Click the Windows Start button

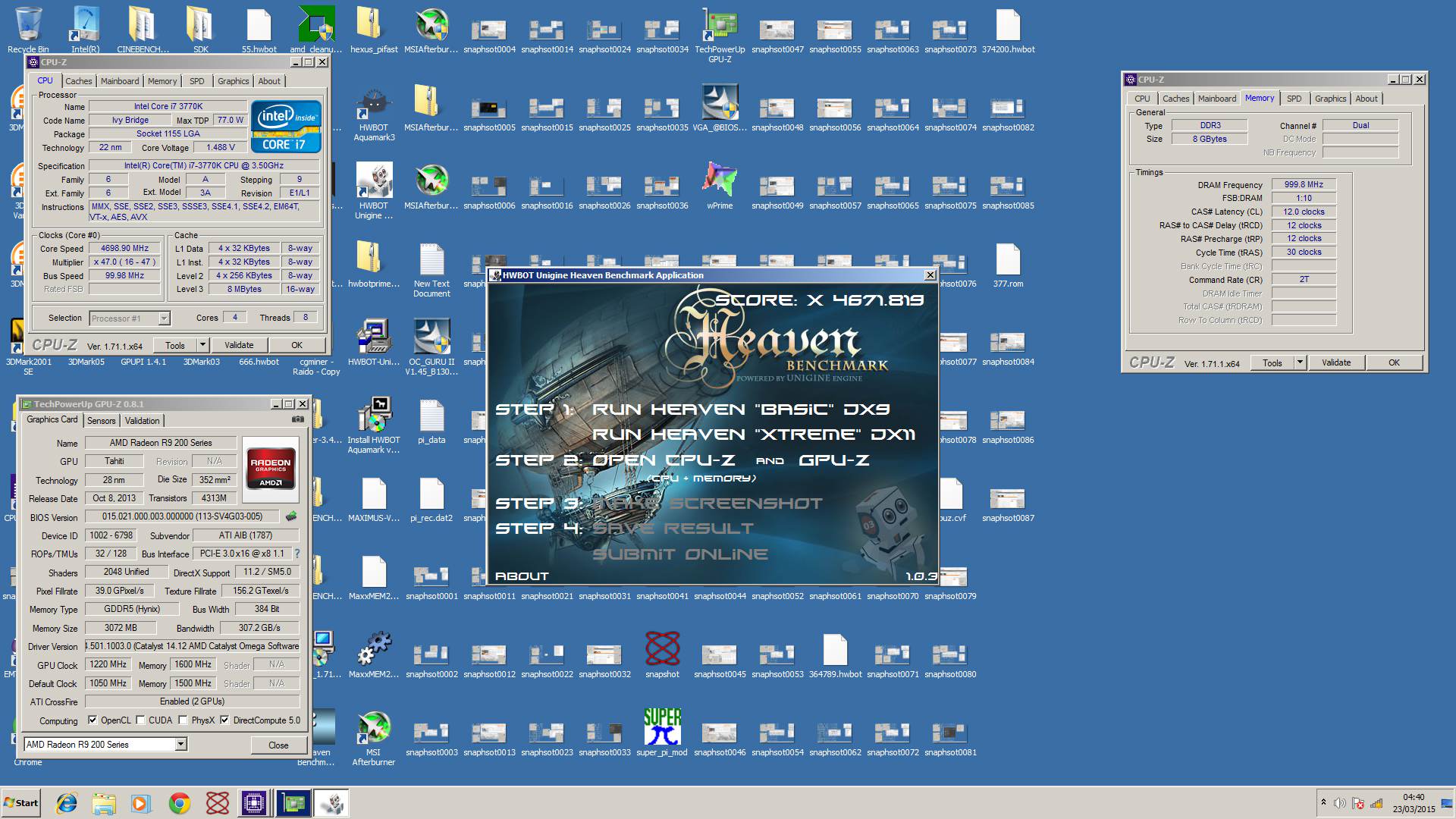point(20,803)
